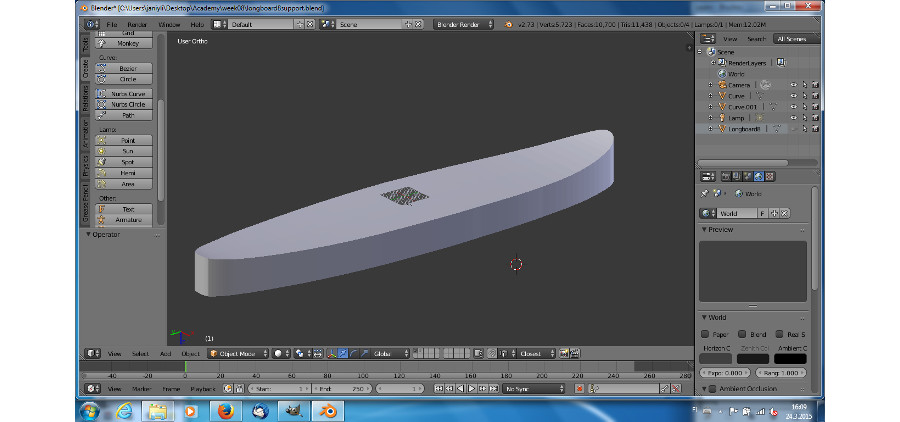Open the pivot point dropdown
Image resolution: width=900 pixels, height=422 pixels.
(x=302, y=354)
